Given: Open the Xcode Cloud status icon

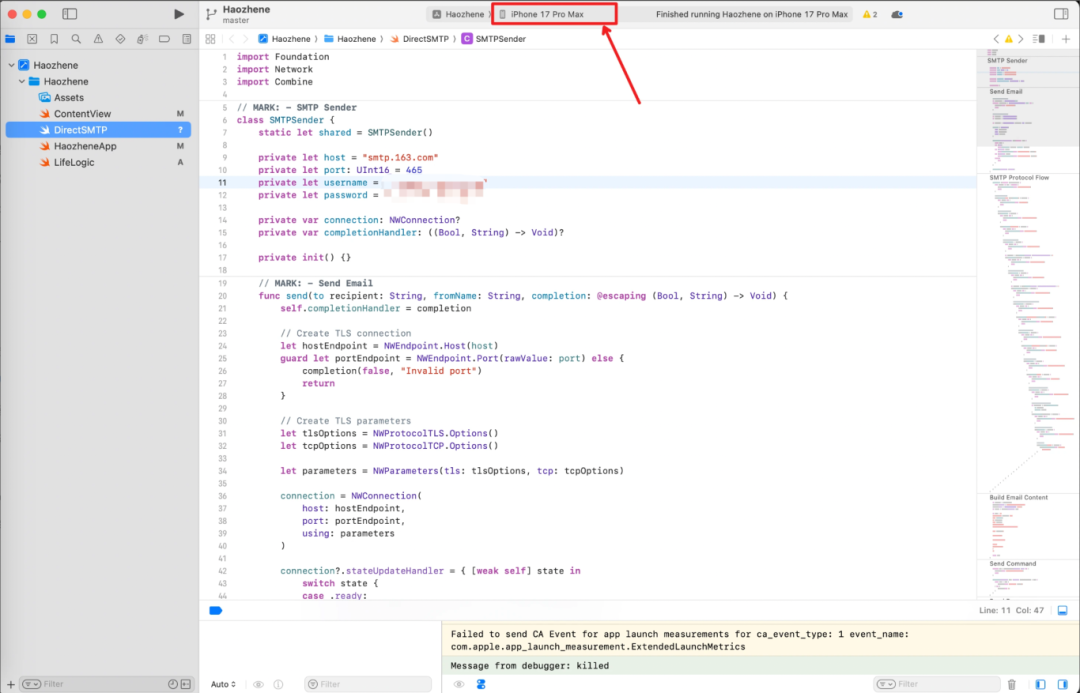Looking at the screenshot, I should [x=897, y=14].
